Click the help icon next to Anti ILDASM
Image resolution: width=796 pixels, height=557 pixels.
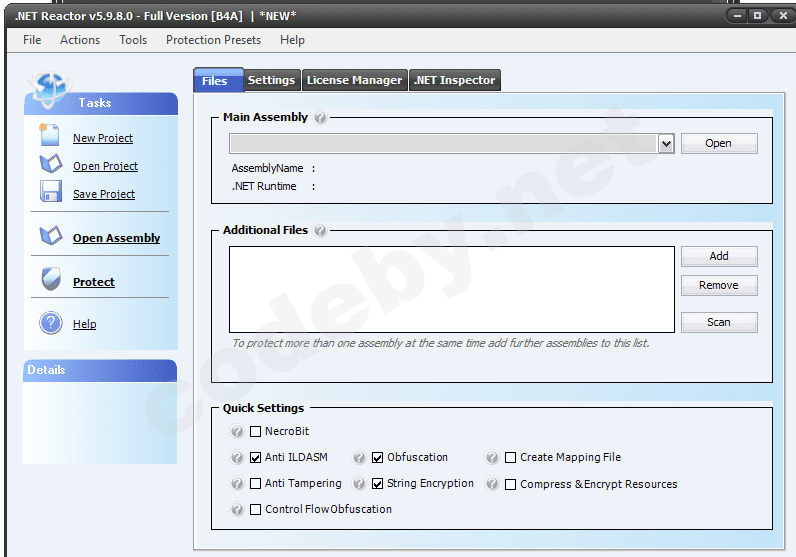[237, 457]
